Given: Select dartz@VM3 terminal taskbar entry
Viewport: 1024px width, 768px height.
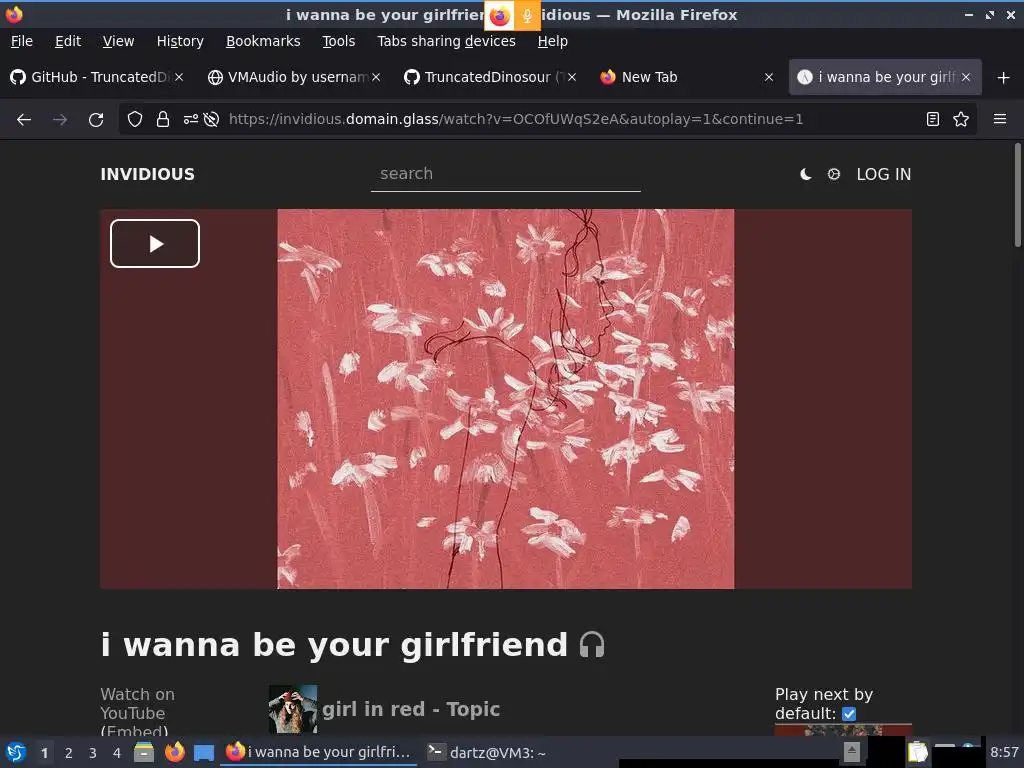Looking at the screenshot, I should (x=487, y=752).
